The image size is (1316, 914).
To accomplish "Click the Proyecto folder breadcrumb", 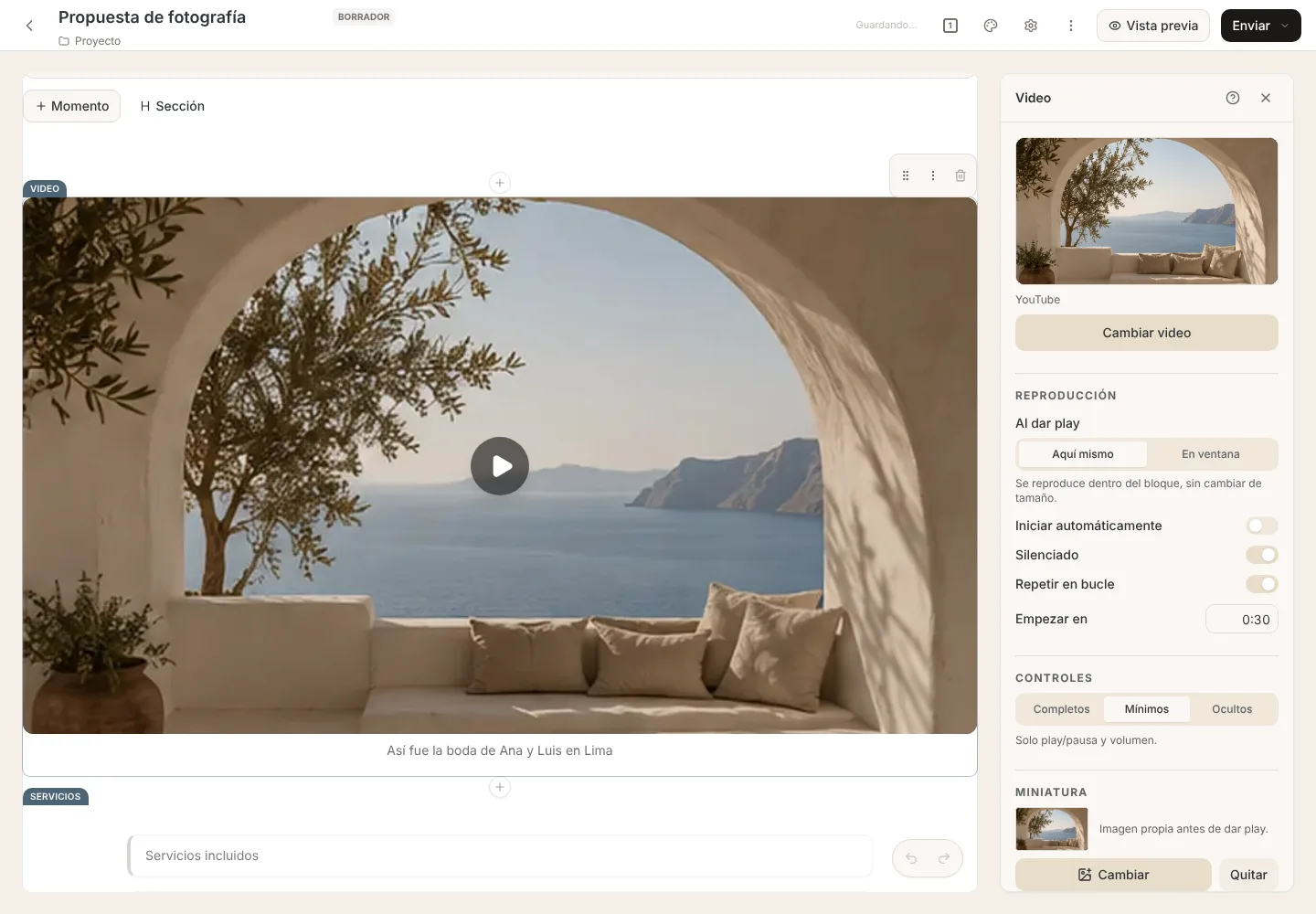I will click(90, 41).
